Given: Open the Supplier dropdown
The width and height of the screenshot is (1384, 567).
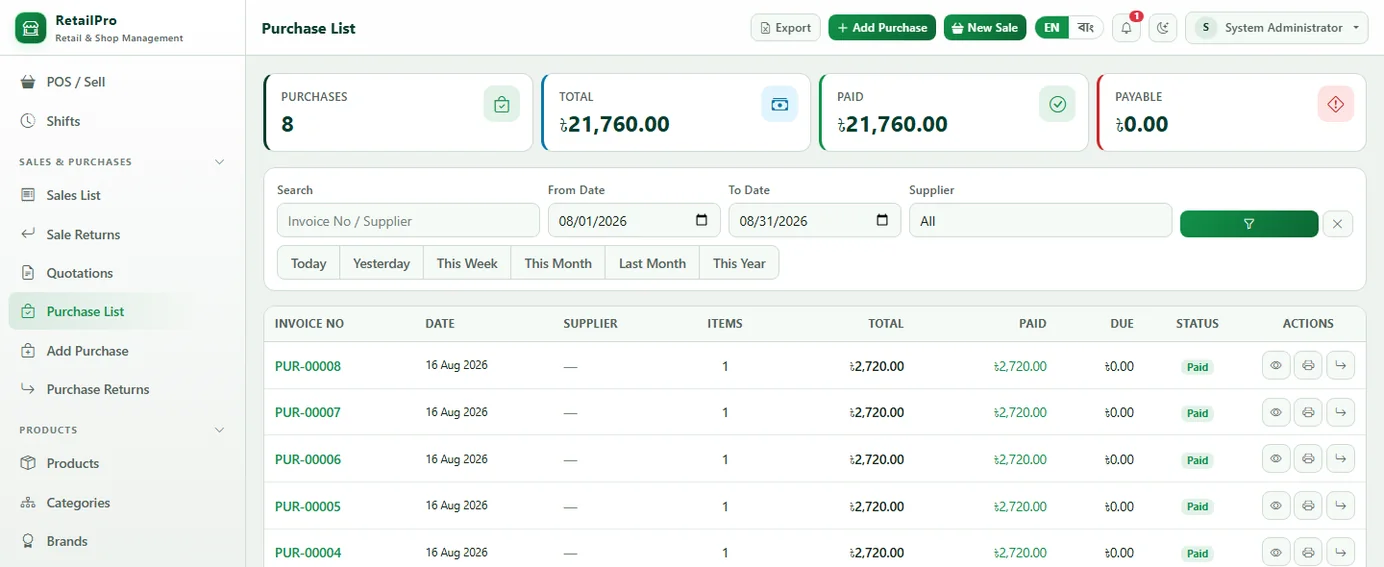Looking at the screenshot, I should (1040, 221).
